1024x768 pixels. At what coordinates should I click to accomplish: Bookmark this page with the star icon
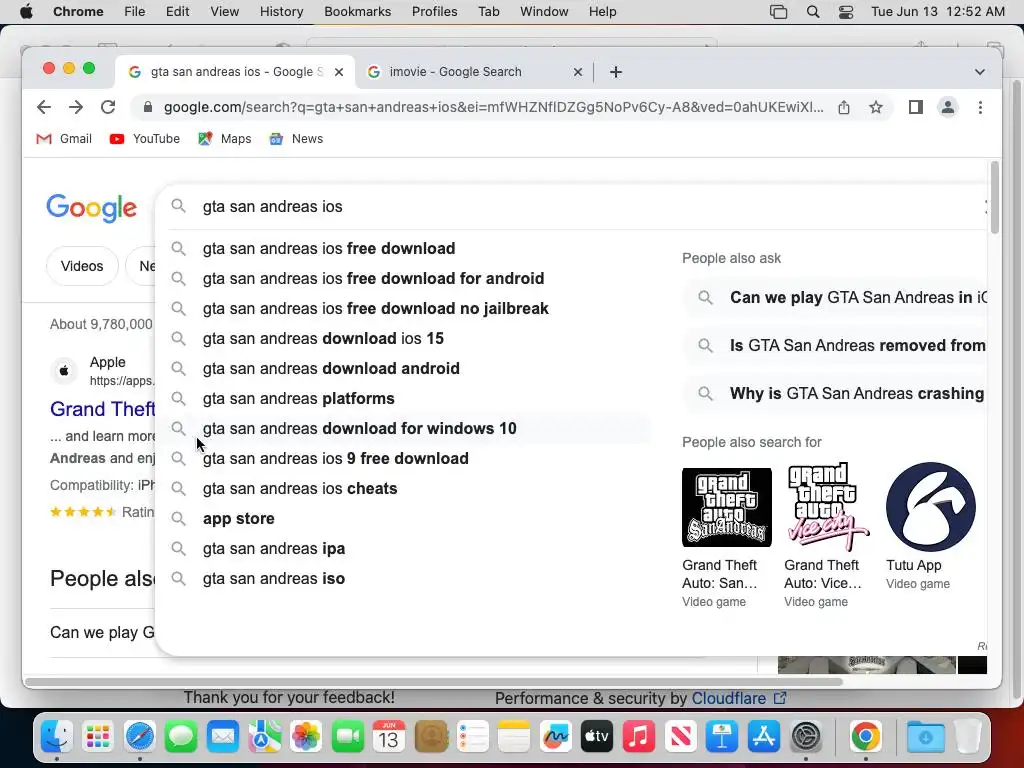click(x=876, y=107)
